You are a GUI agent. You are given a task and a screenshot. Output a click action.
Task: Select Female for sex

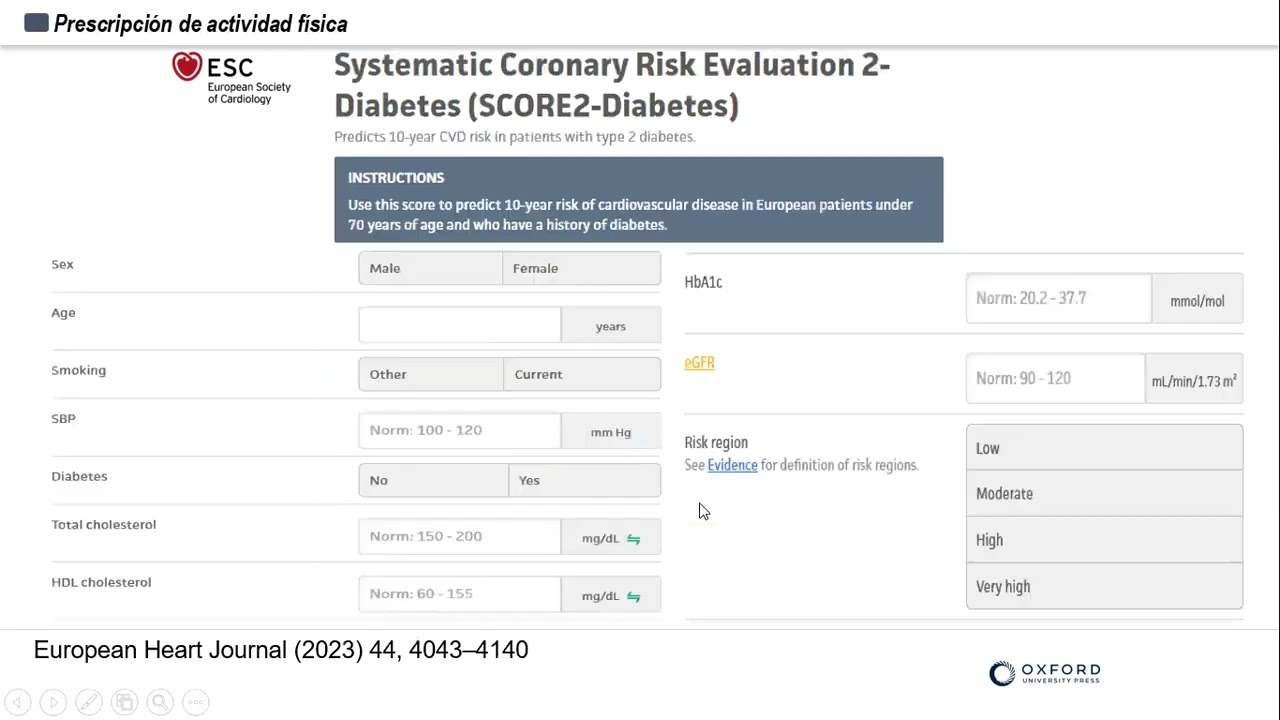(581, 268)
